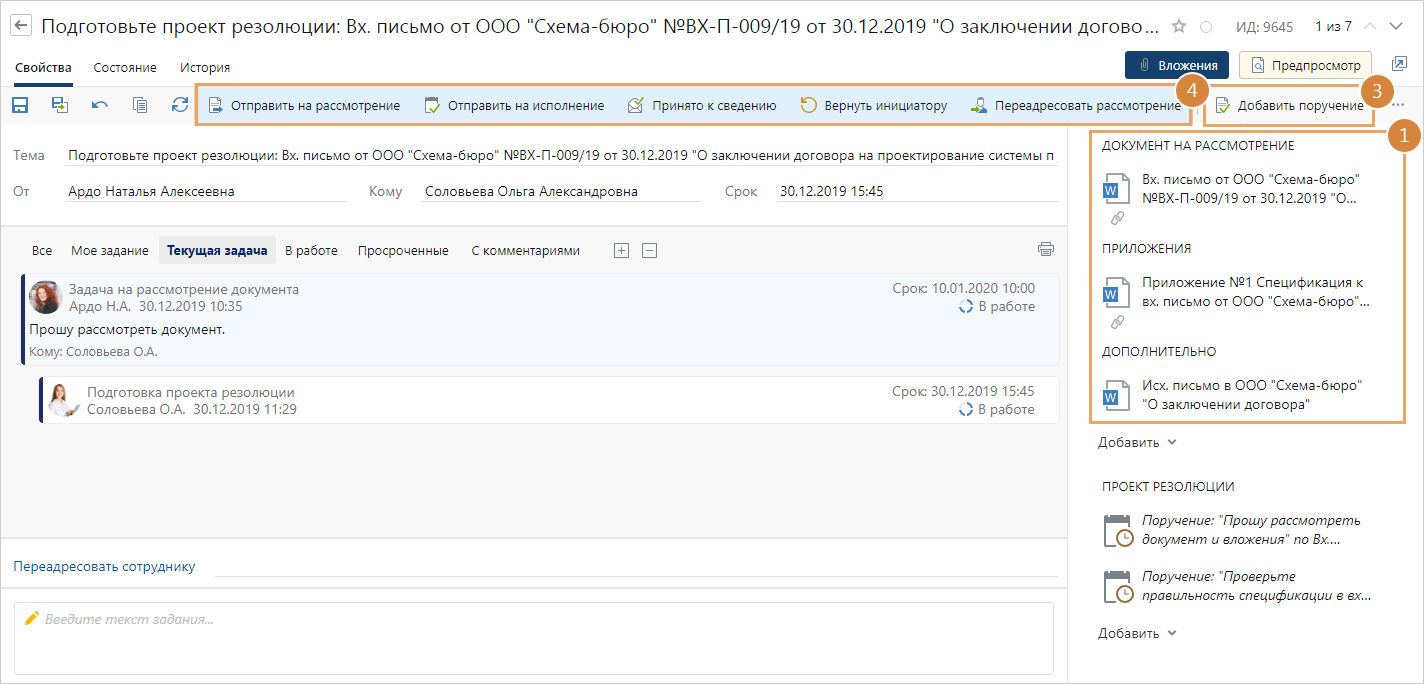The height and width of the screenshot is (684, 1424).
Task: Select the Просроченные filter tab
Action: click(x=404, y=251)
